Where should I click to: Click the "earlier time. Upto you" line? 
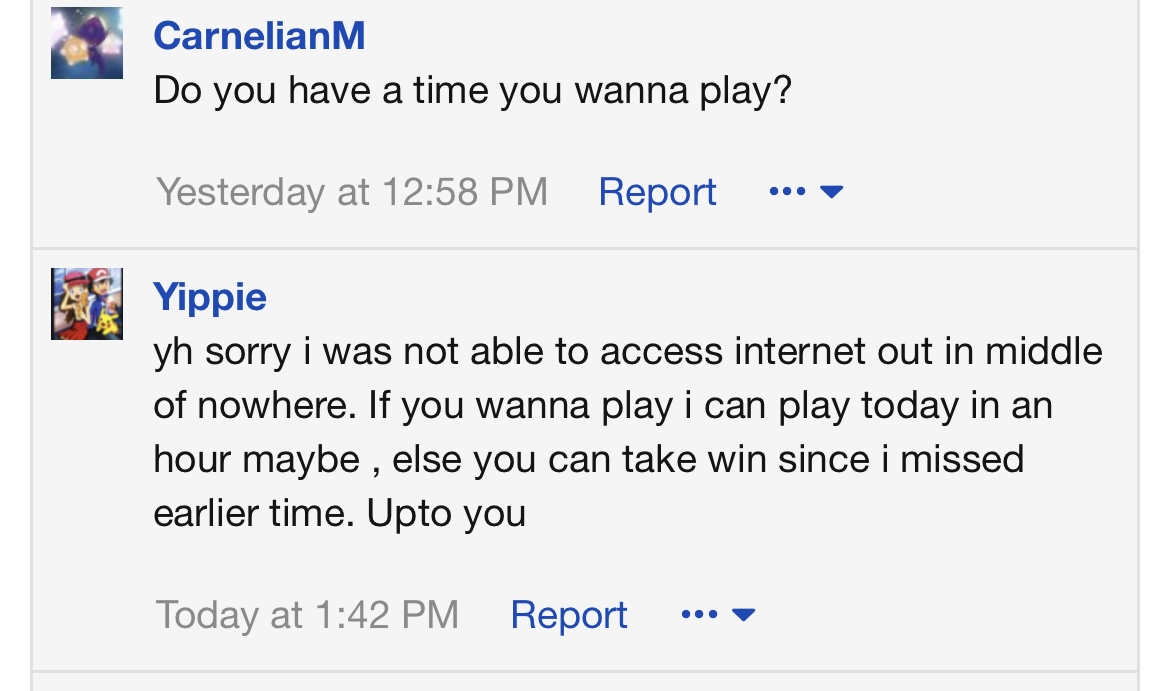coord(339,513)
